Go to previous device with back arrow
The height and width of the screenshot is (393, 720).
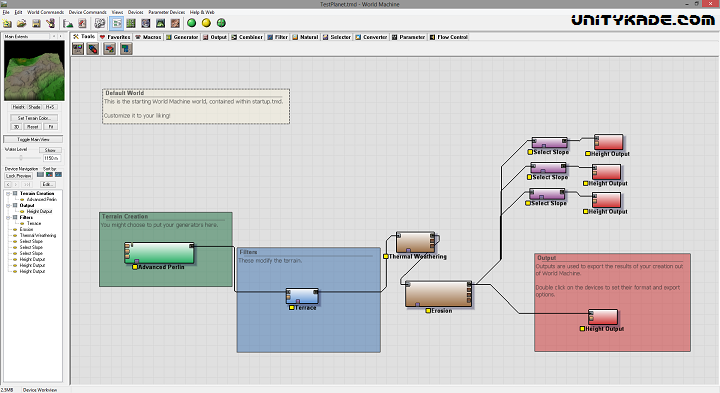[x=8, y=185]
